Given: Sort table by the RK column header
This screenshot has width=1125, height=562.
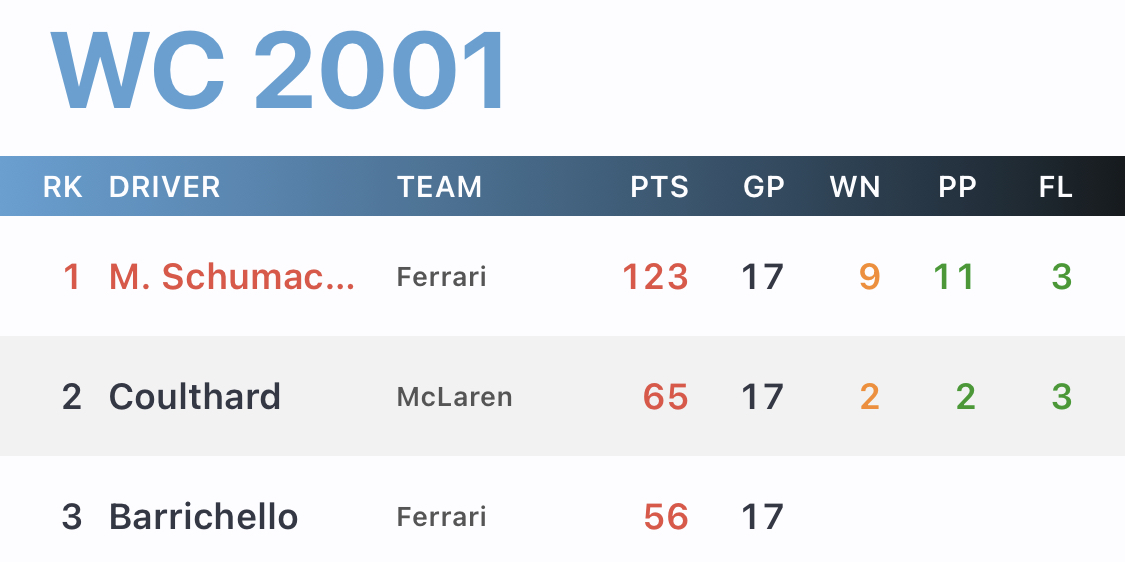Looking at the screenshot, I should (x=62, y=187).
